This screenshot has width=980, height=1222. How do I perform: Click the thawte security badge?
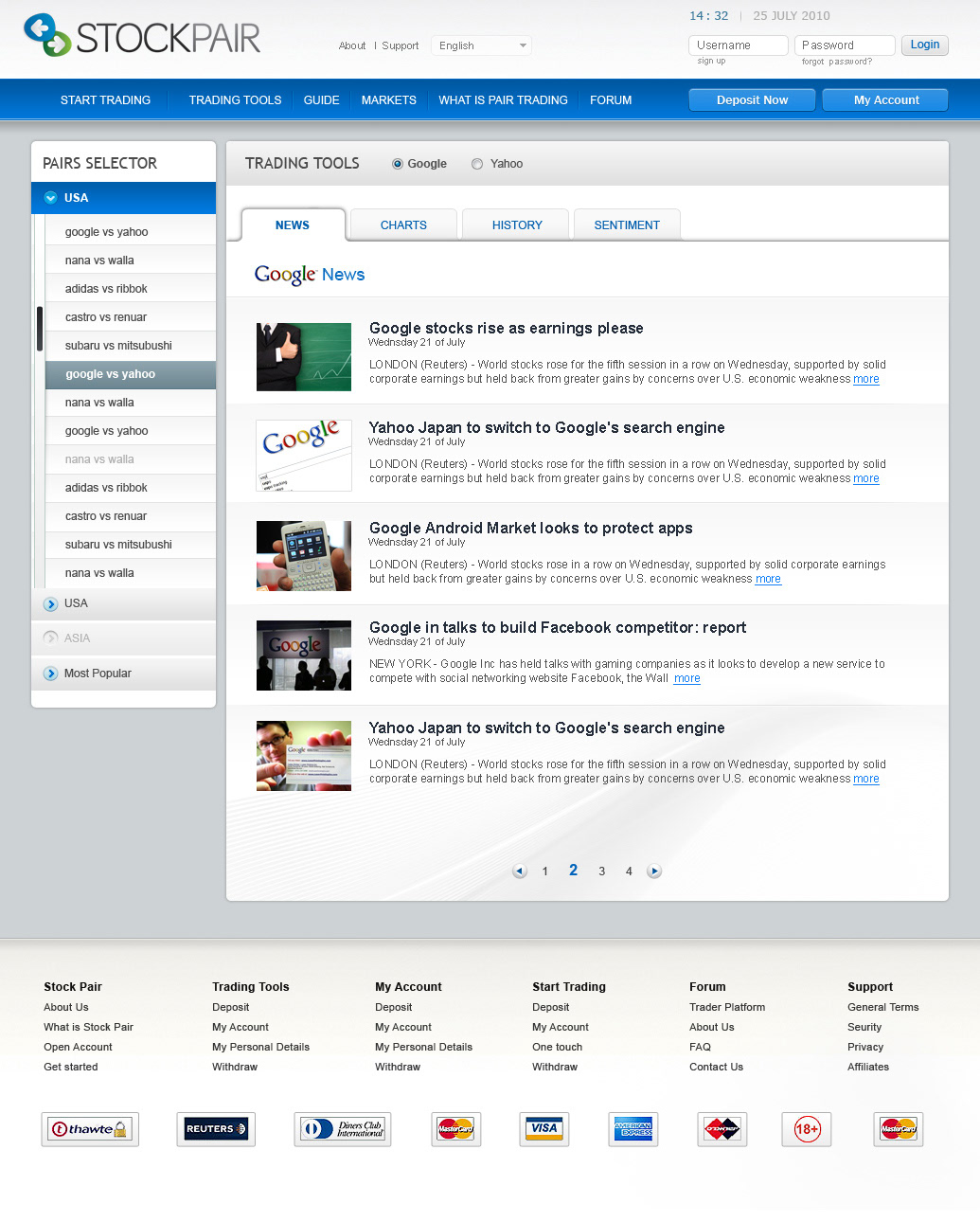tap(90, 1129)
